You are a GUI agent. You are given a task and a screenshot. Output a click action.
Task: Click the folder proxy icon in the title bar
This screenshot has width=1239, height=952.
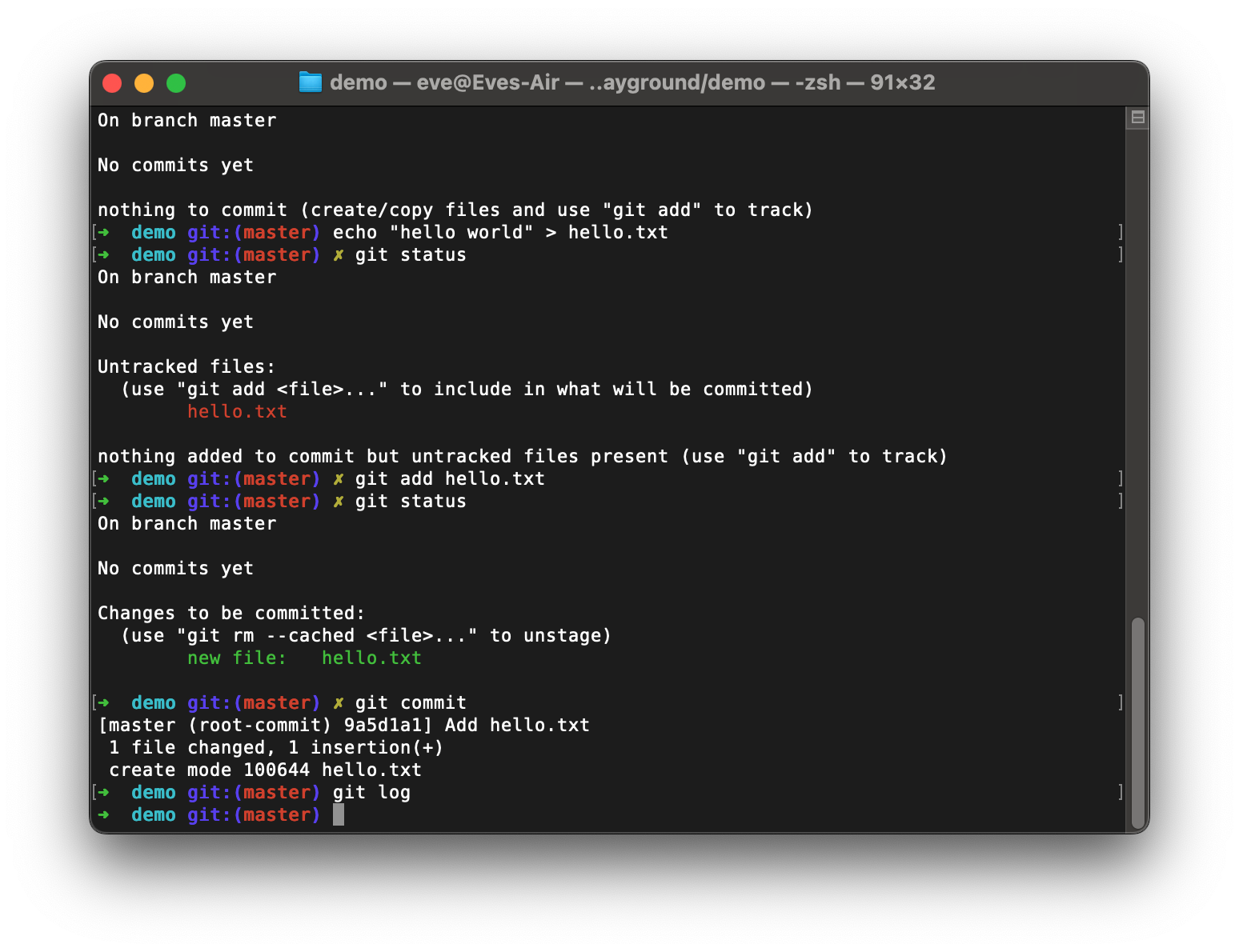click(x=311, y=82)
